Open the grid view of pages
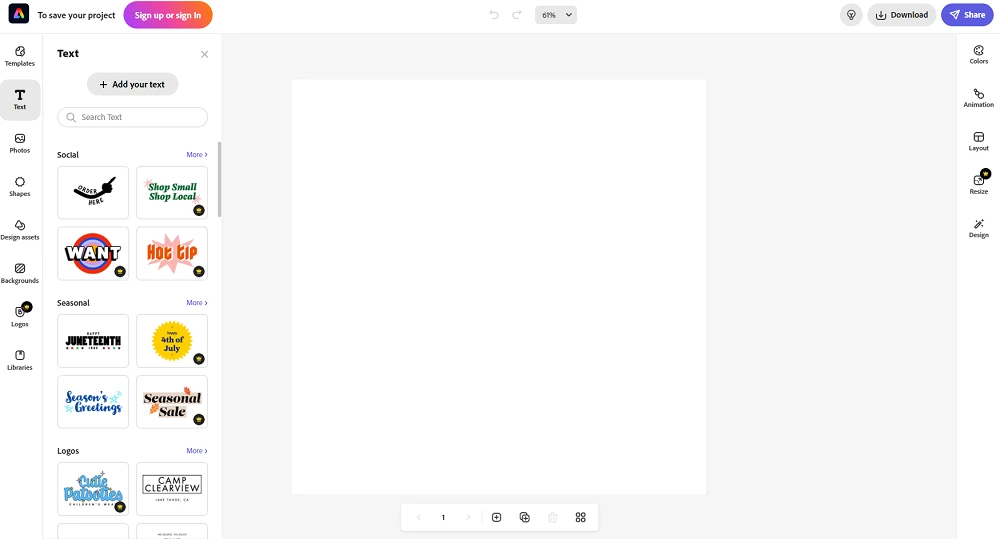 [x=580, y=517]
